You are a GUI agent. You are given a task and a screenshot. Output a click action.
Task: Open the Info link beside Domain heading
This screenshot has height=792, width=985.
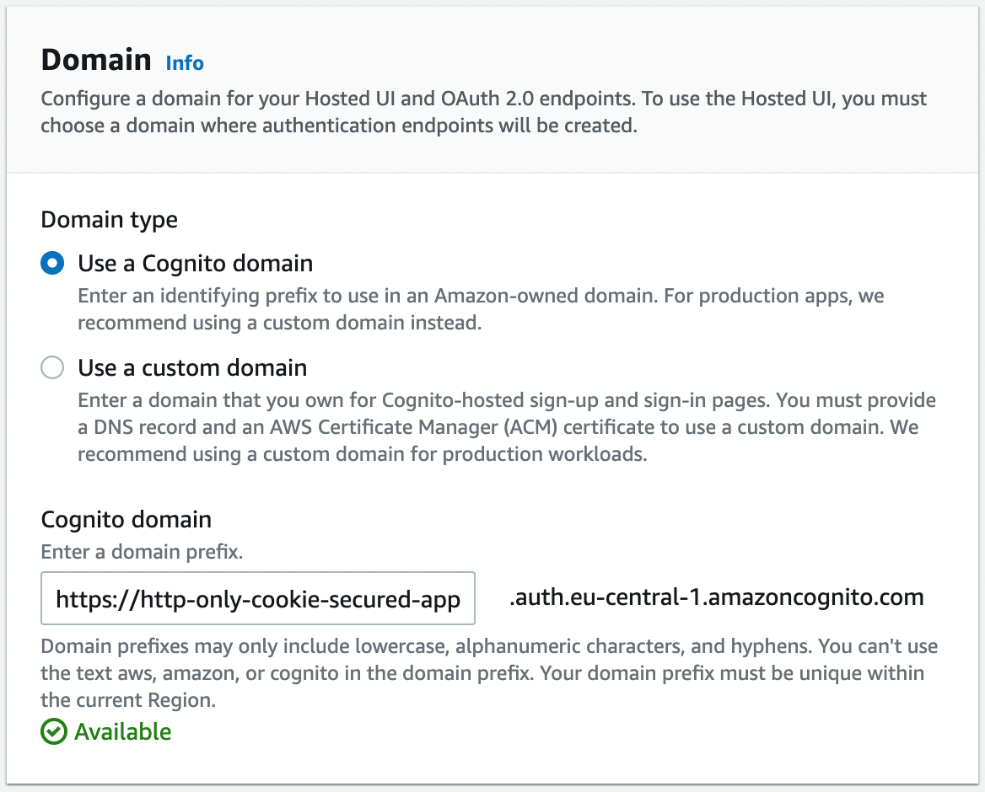click(x=184, y=62)
